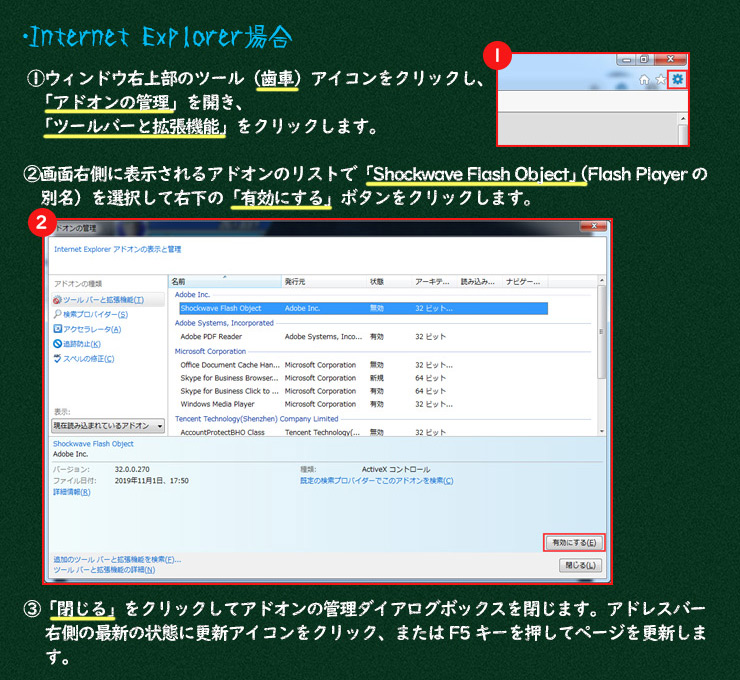This screenshot has height=680, width=740.
Task: Open 追加のツールバーと拡張機能を検索(F)... link
Action: pyautogui.click(x=117, y=559)
